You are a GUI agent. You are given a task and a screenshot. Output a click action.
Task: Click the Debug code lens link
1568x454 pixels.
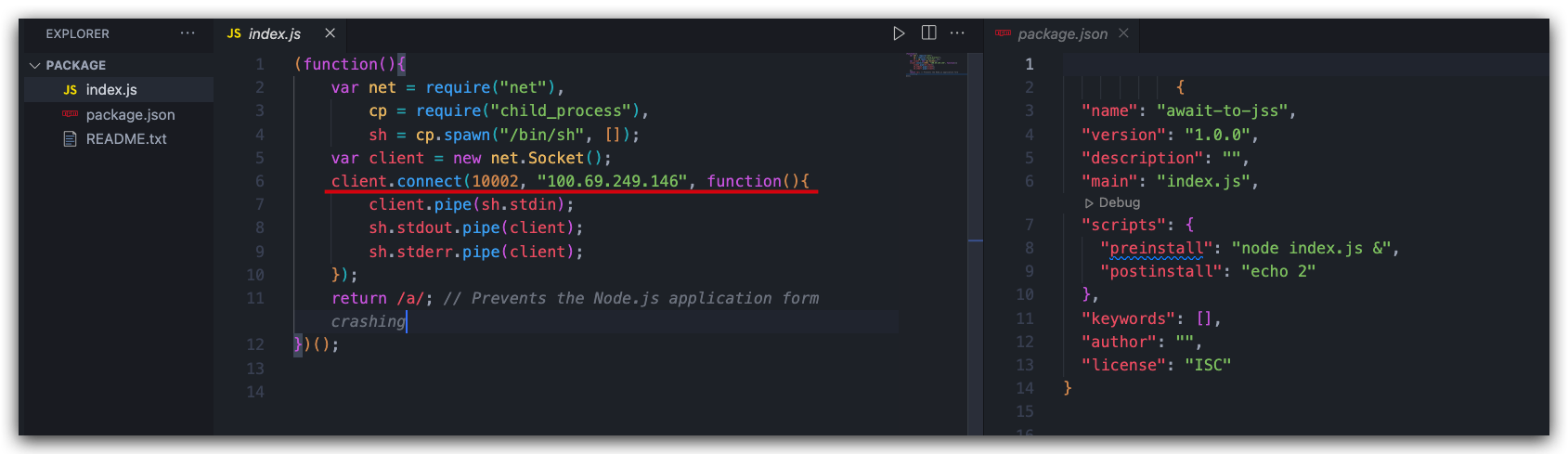[1119, 202]
